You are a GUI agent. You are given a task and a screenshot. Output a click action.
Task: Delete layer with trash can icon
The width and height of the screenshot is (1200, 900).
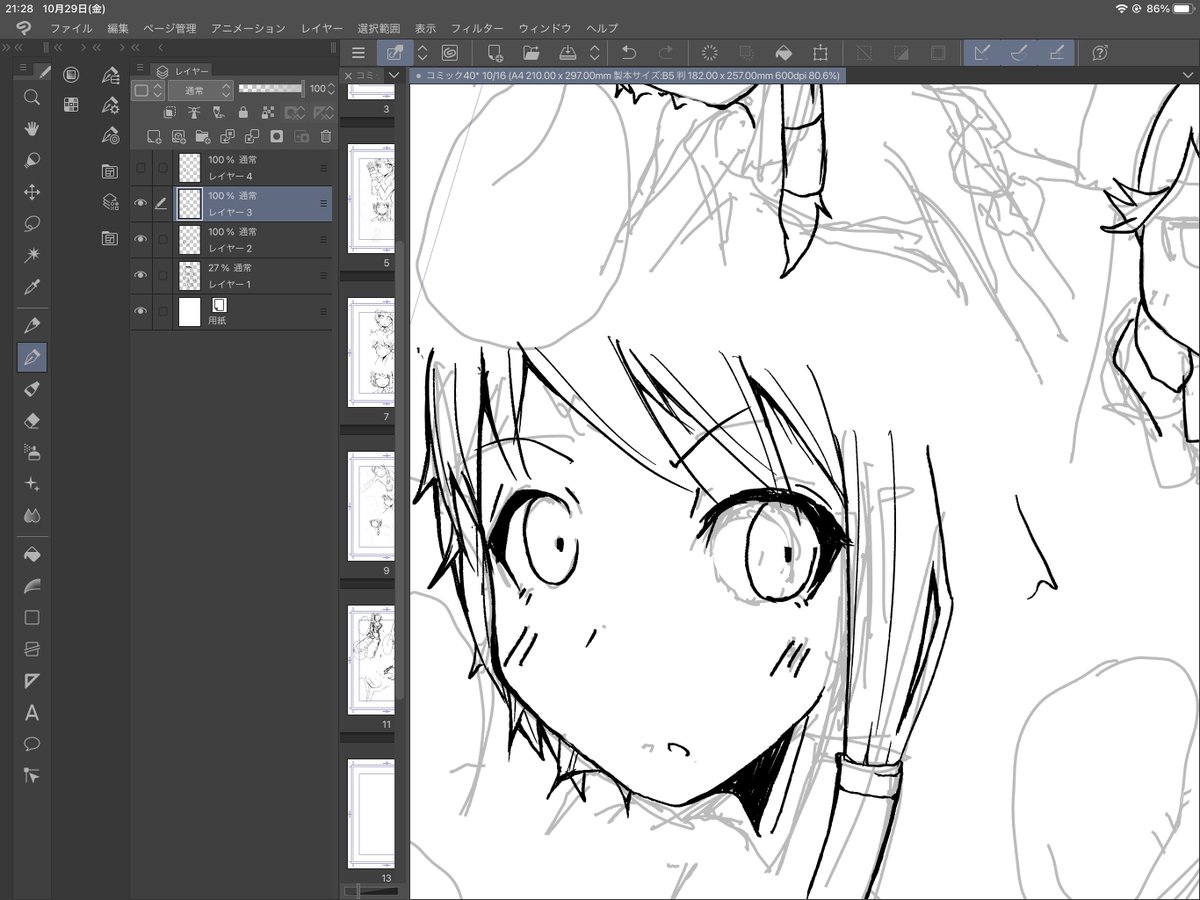click(x=326, y=137)
